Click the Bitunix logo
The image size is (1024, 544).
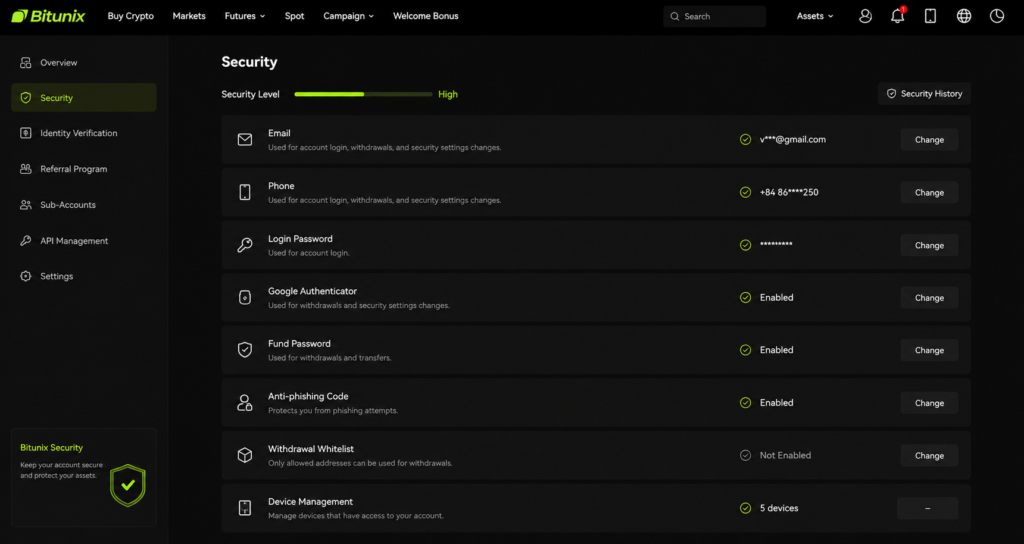point(48,16)
